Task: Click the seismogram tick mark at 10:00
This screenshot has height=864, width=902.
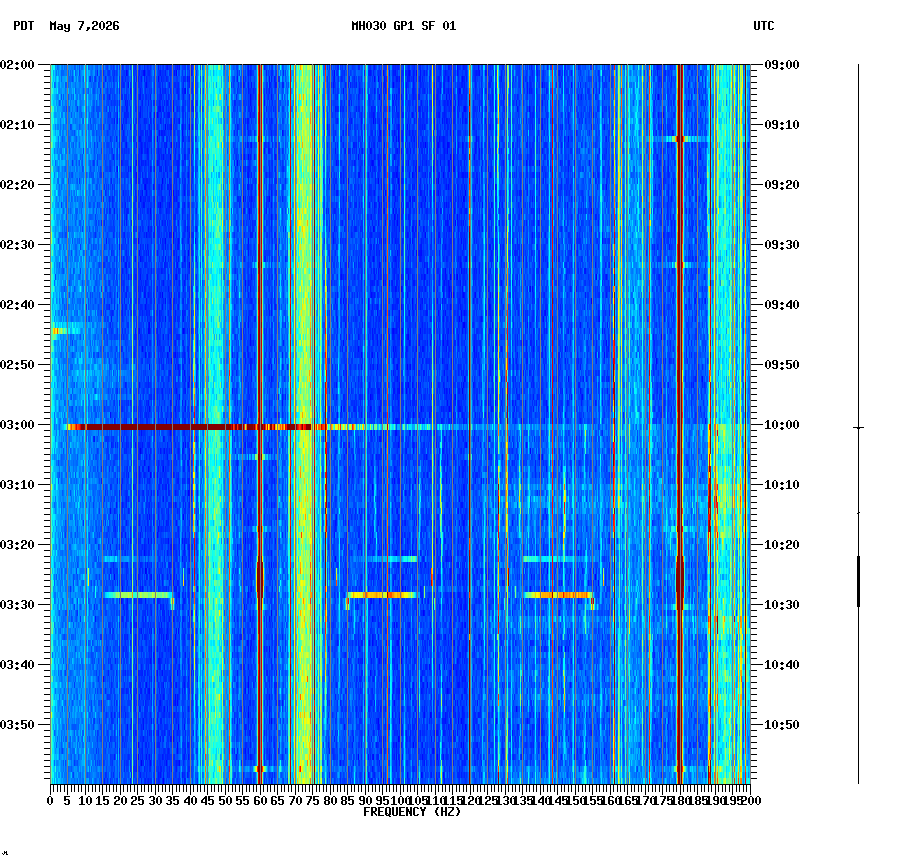Action: click(858, 428)
